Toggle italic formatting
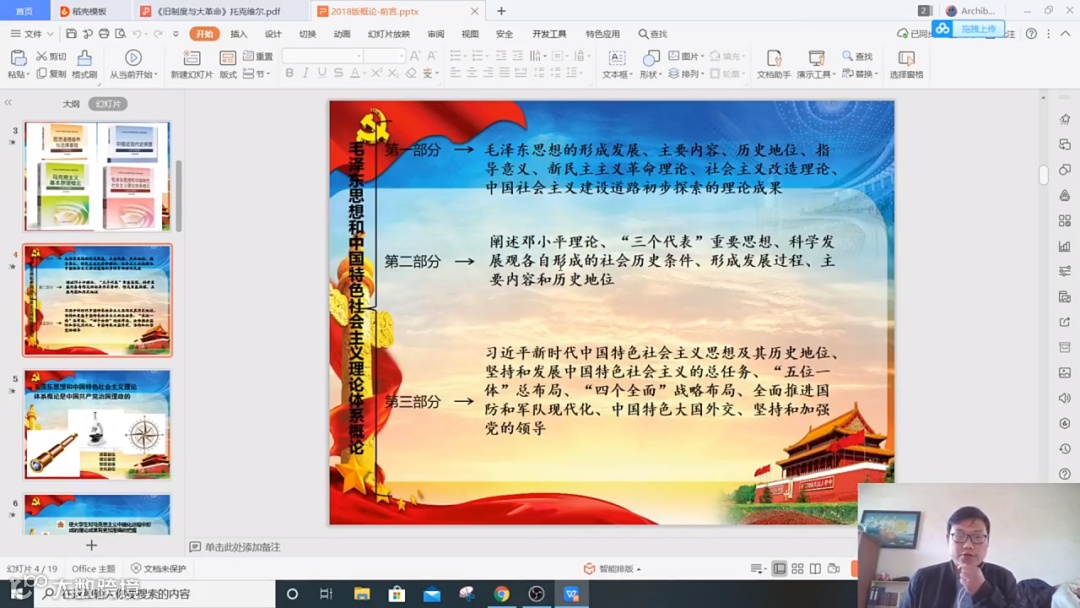 [x=306, y=73]
